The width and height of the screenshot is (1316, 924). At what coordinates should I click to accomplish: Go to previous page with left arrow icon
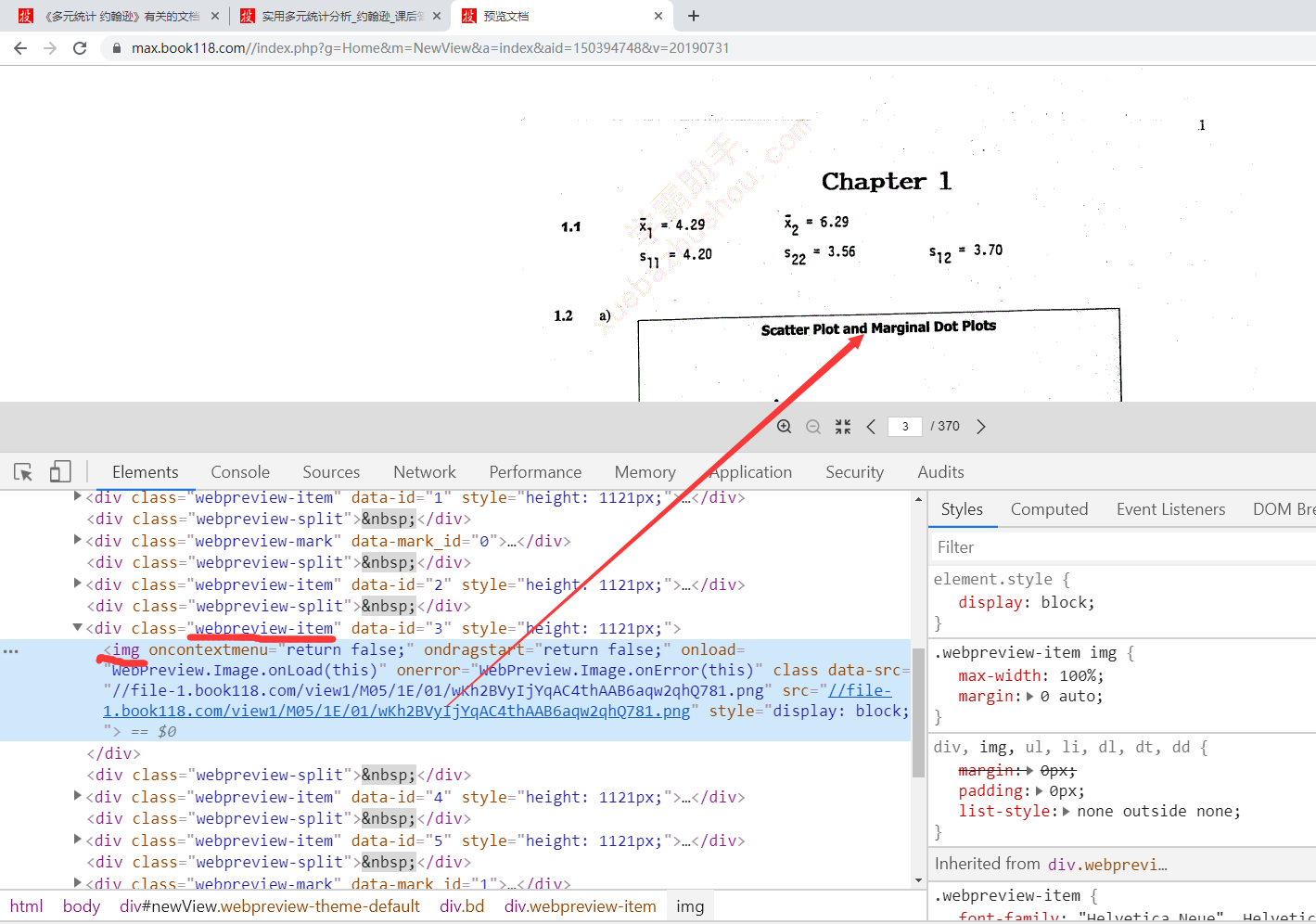coord(871,426)
